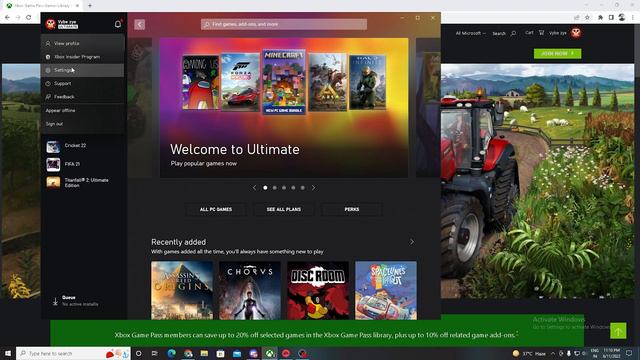The height and width of the screenshot is (360, 640).
Task: Open the Disc Room game tile
Action: 318,291
